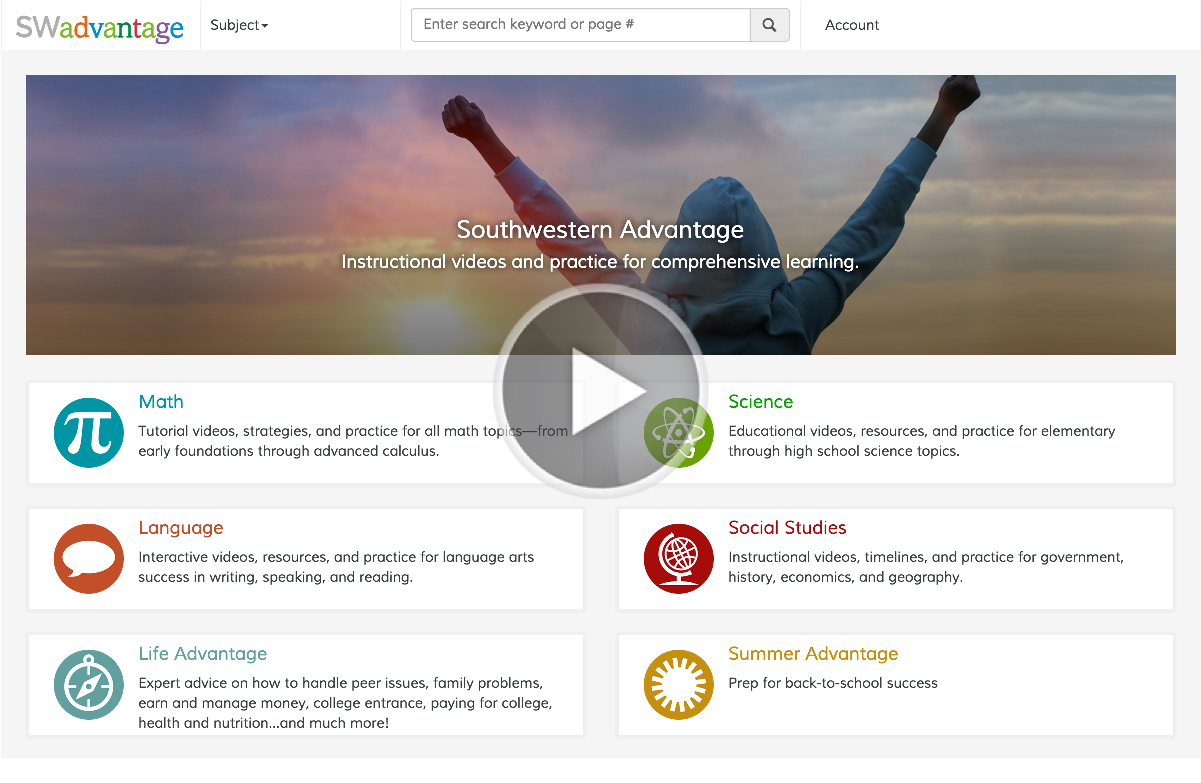Image resolution: width=1201 pixels, height=783 pixels.
Task: Open the Science heading link
Action: [760, 402]
